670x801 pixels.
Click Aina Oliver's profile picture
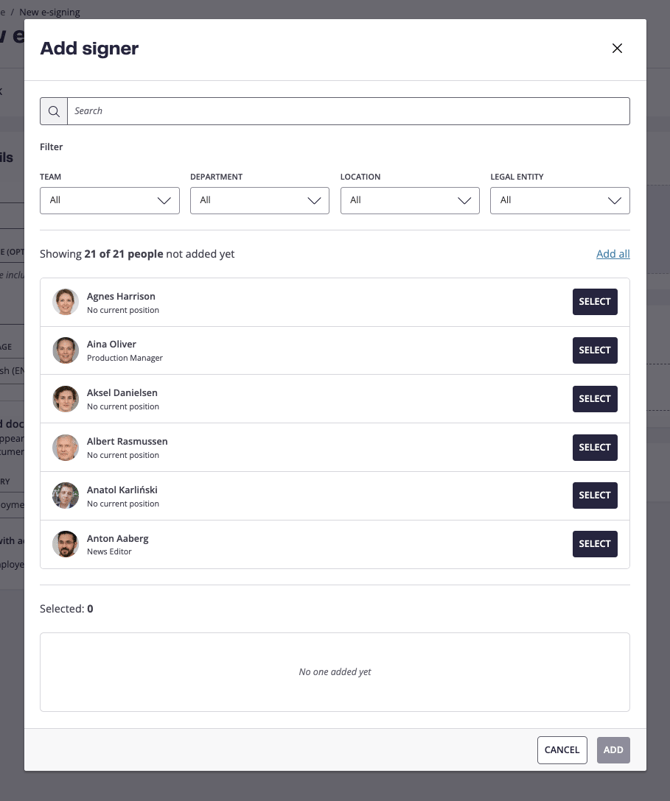[66, 350]
